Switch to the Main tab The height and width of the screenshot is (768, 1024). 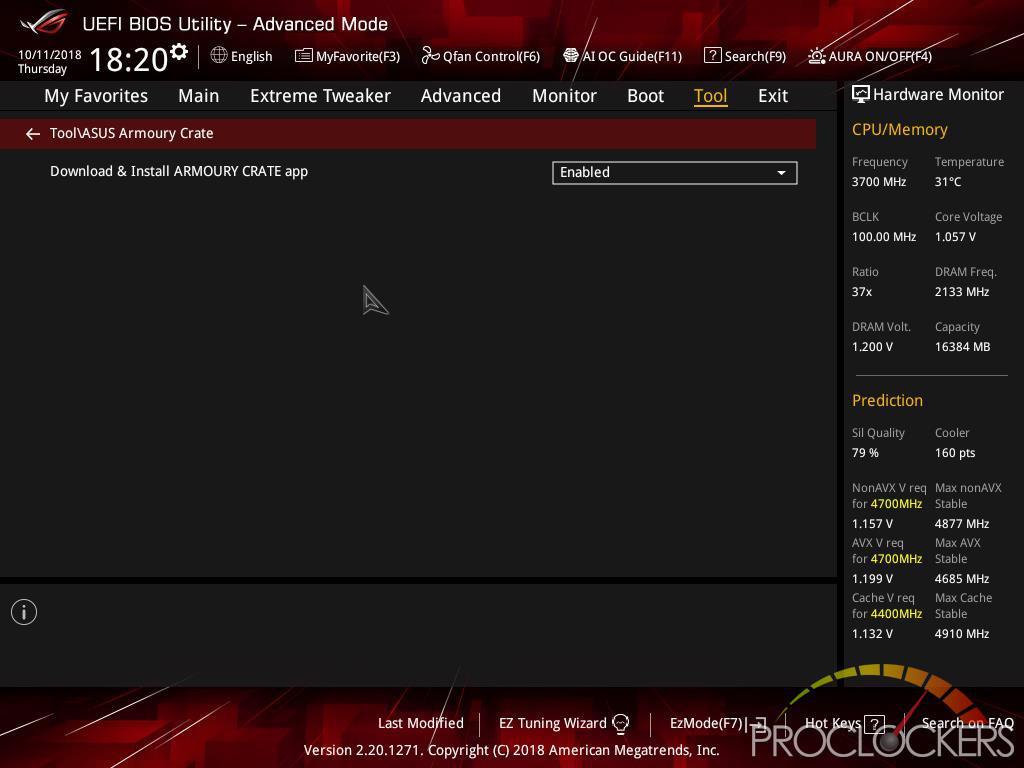(x=199, y=96)
